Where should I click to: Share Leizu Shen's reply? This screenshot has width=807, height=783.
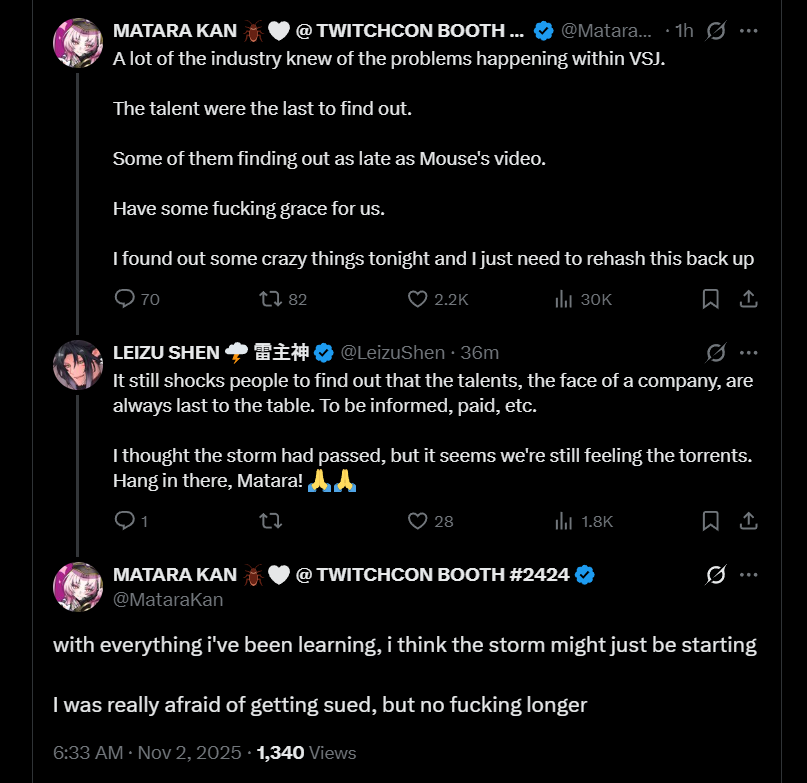(747, 521)
